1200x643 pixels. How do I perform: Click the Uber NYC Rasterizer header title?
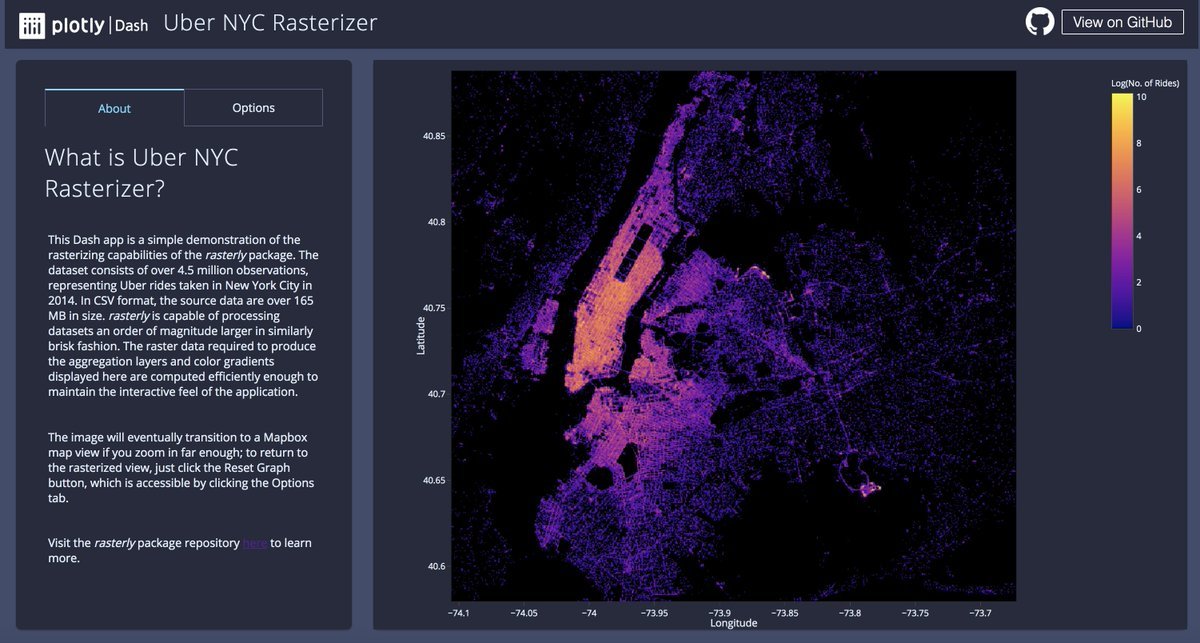tap(270, 23)
